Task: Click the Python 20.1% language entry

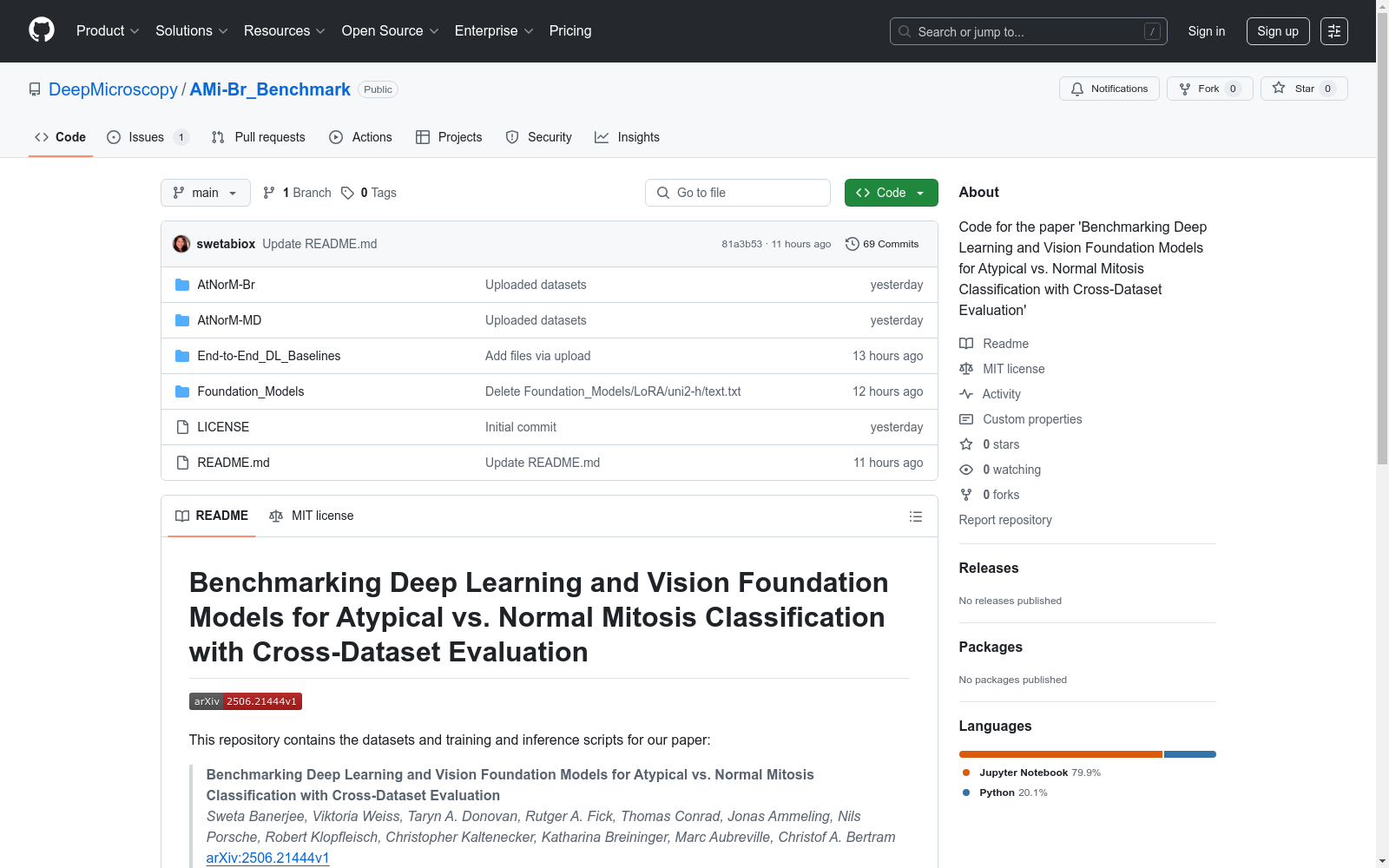Action: 1005,792
